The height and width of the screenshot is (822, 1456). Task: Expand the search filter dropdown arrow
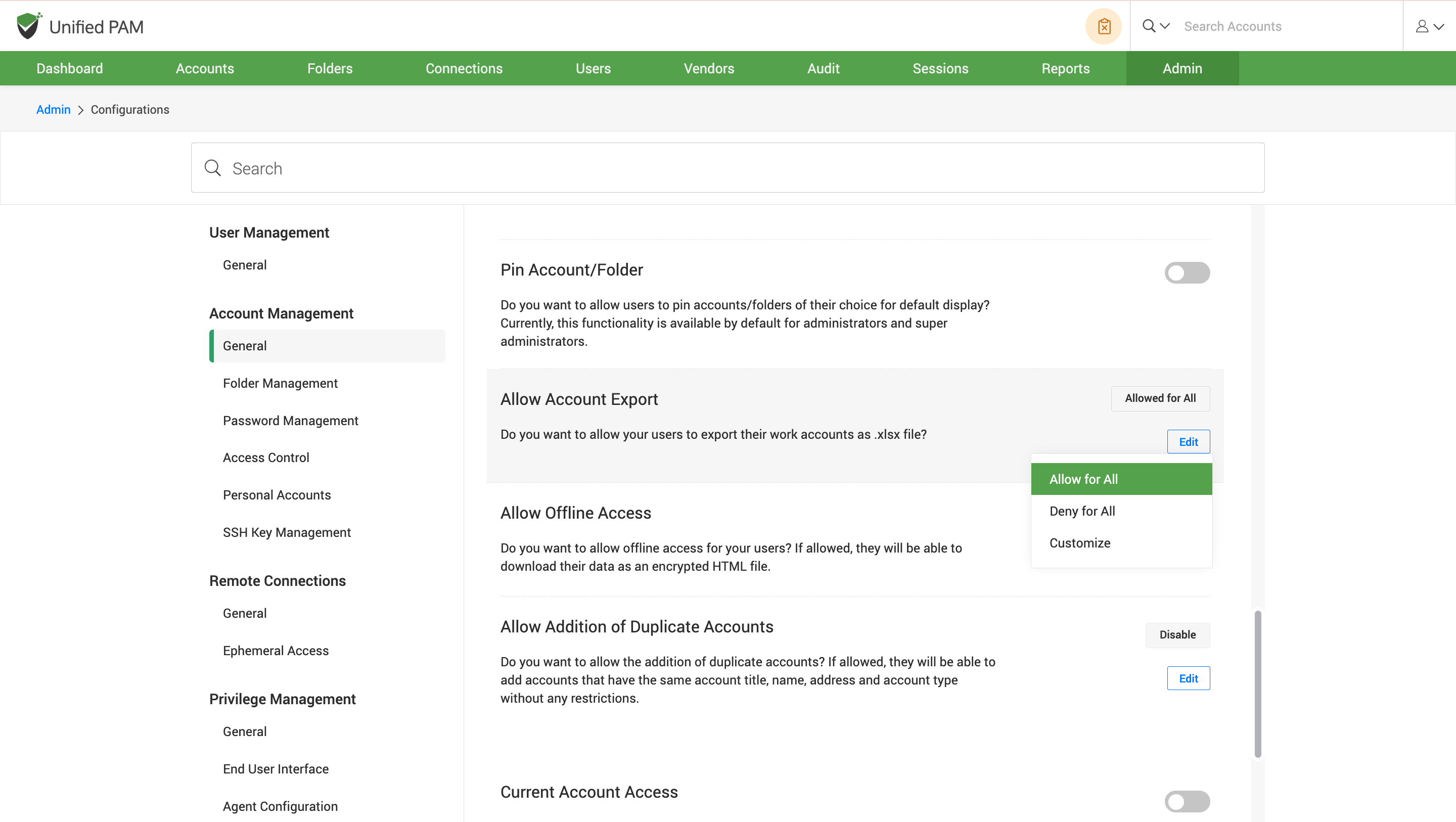[x=1165, y=26]
